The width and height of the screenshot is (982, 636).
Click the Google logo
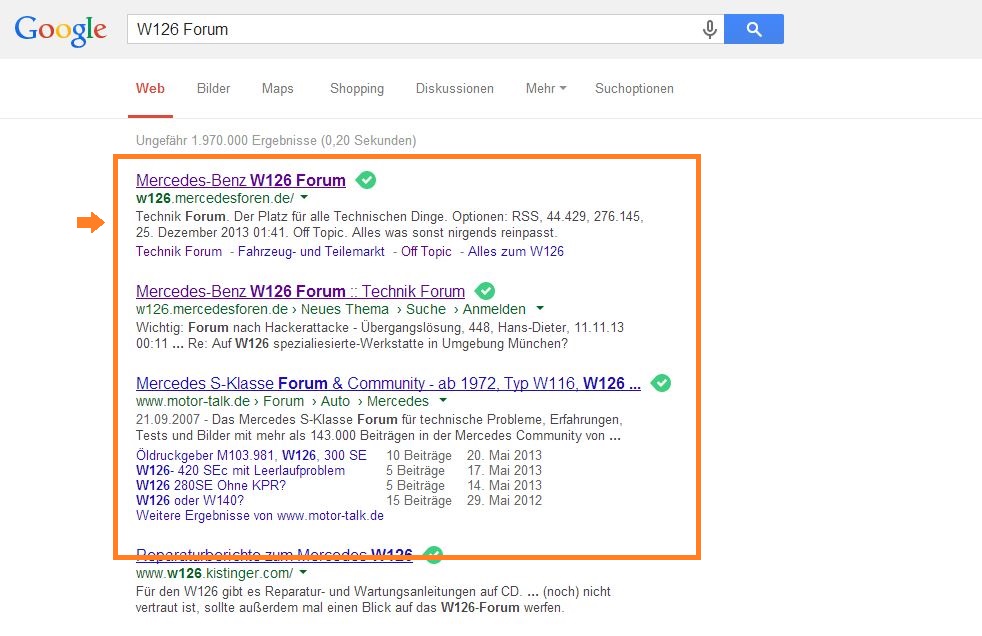tap(61, 30)
